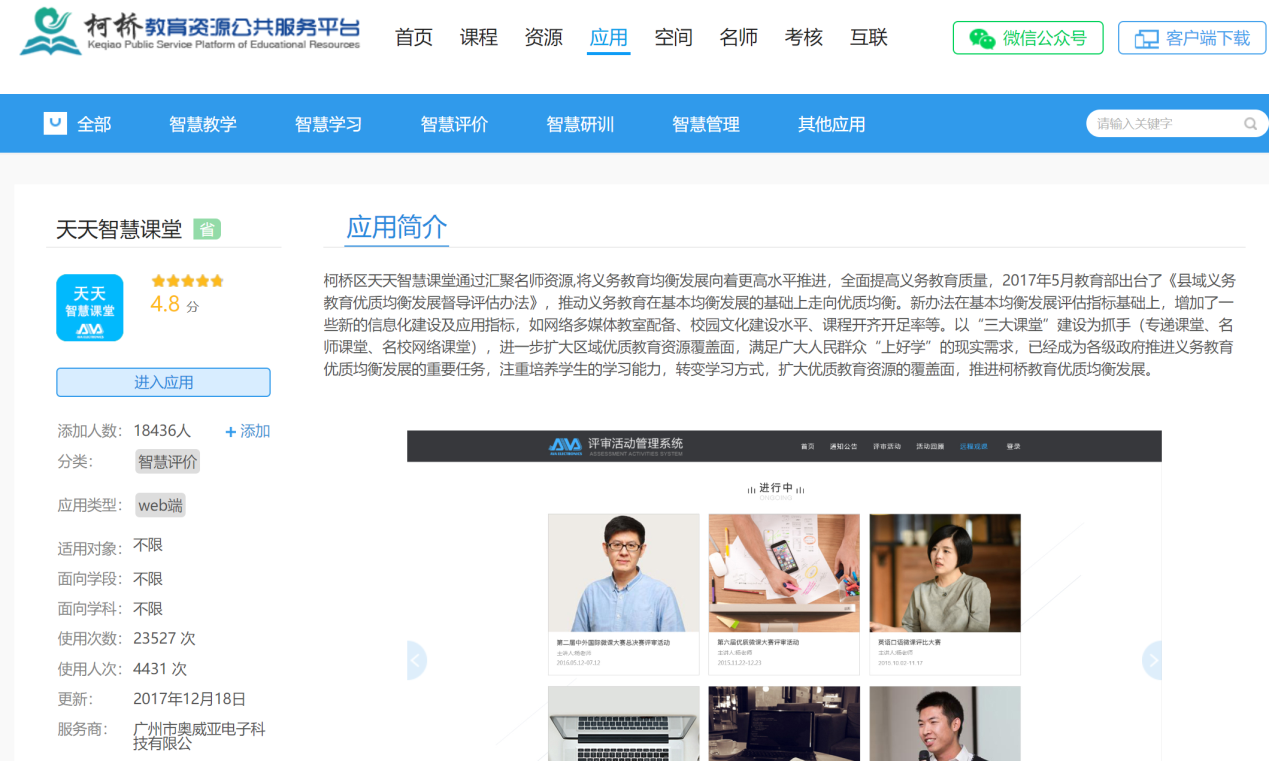Click the + 添加 link

pos(248,431)
